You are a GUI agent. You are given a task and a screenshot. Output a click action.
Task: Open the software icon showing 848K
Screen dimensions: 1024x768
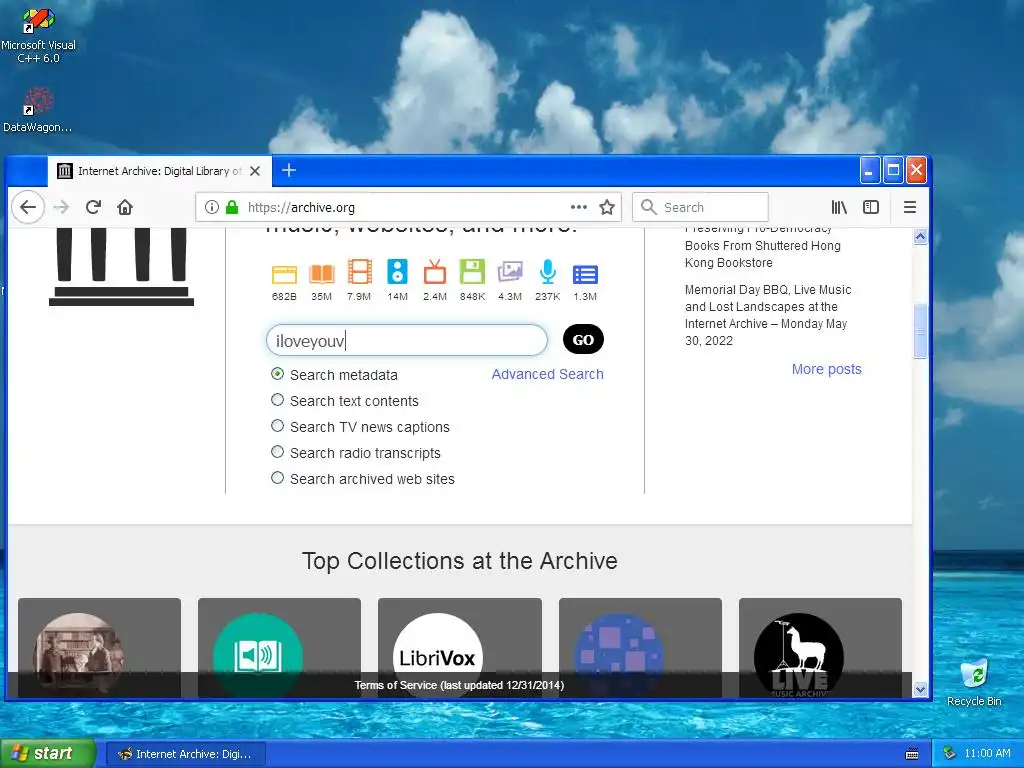[472, 272]
